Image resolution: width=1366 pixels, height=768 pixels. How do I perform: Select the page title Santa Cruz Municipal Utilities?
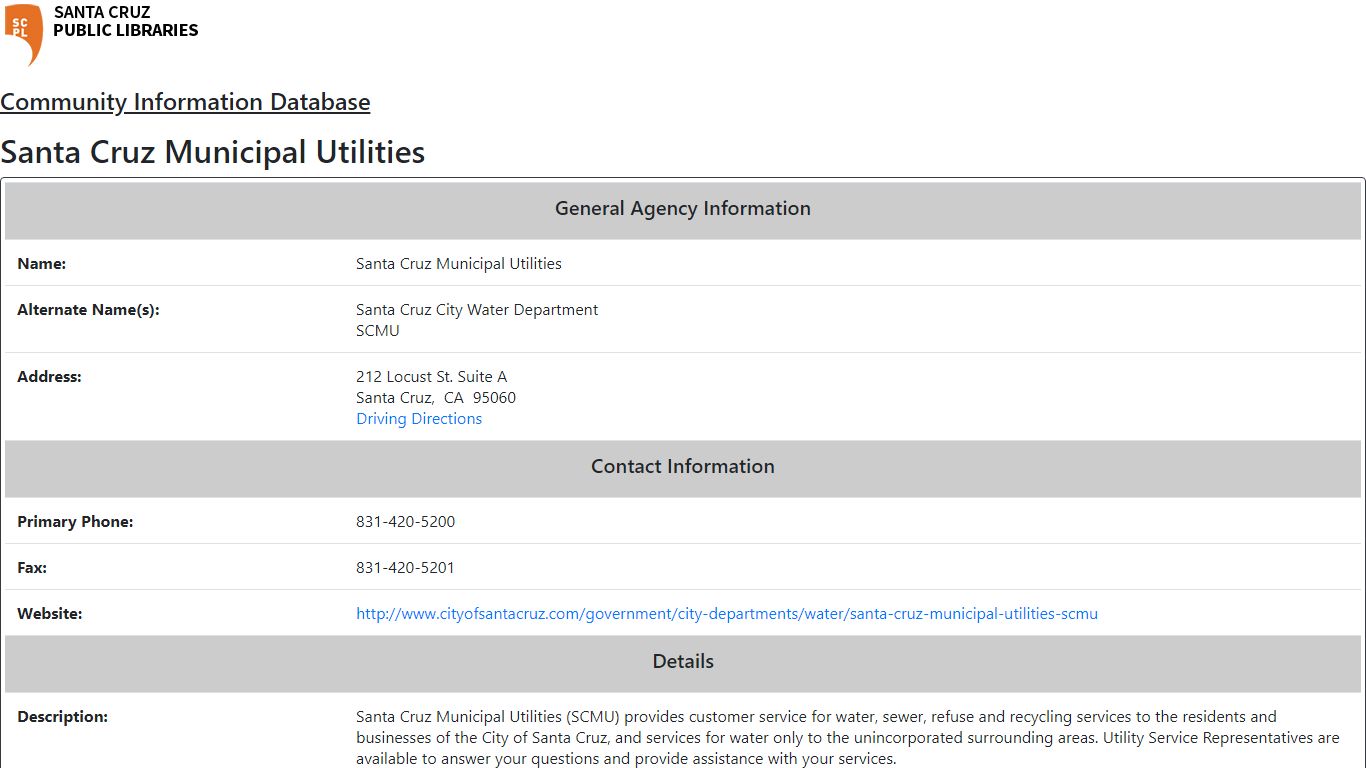(213, 152)
